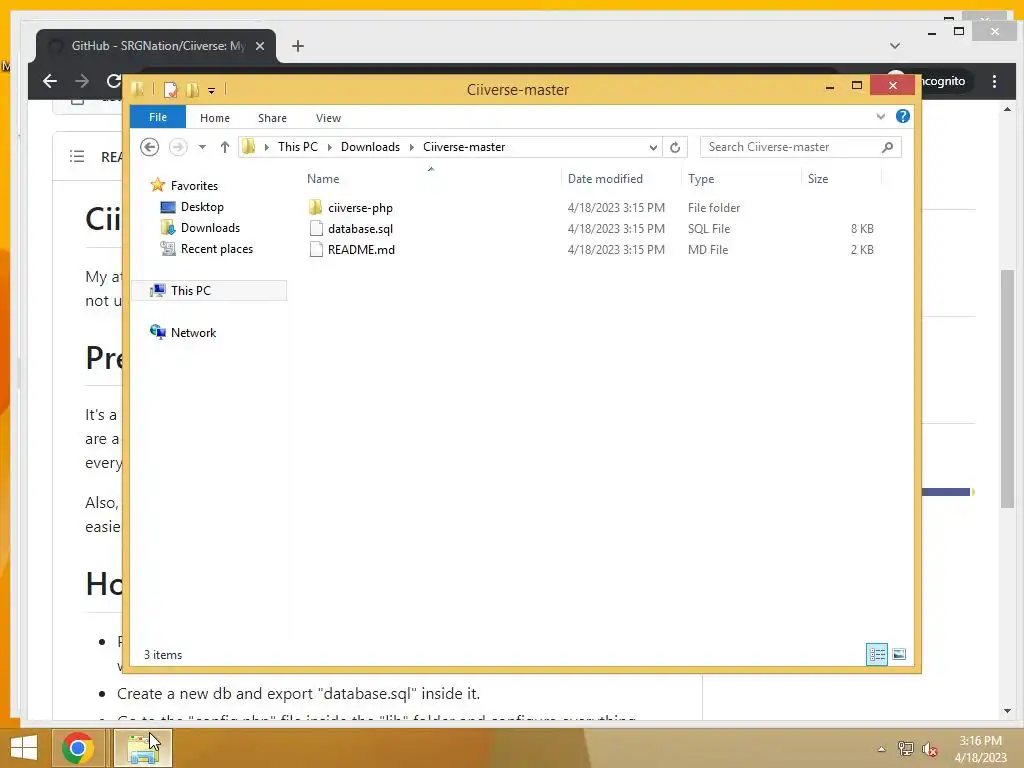The width and height of the screenshot is (1024, 768).
Task: Open address bar history dropdown
Action: coord(653,147)
